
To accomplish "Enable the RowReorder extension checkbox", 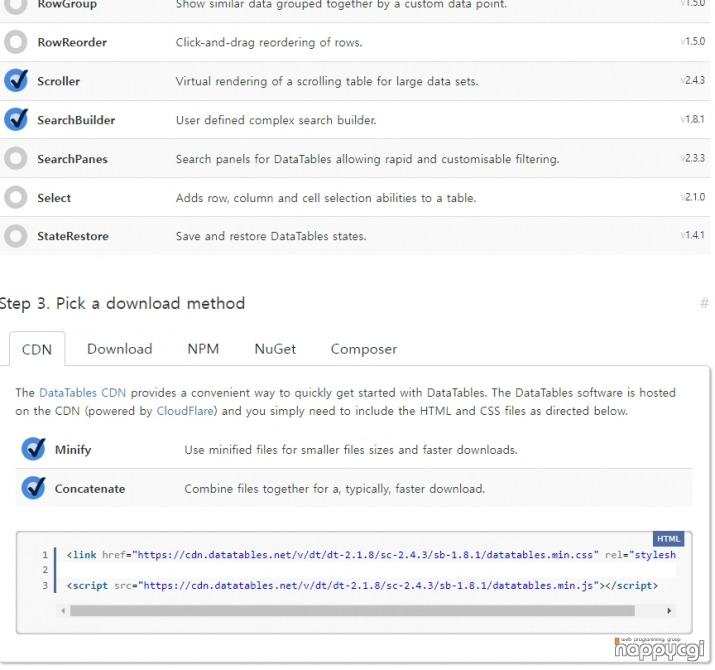I will tap(16, 42).
